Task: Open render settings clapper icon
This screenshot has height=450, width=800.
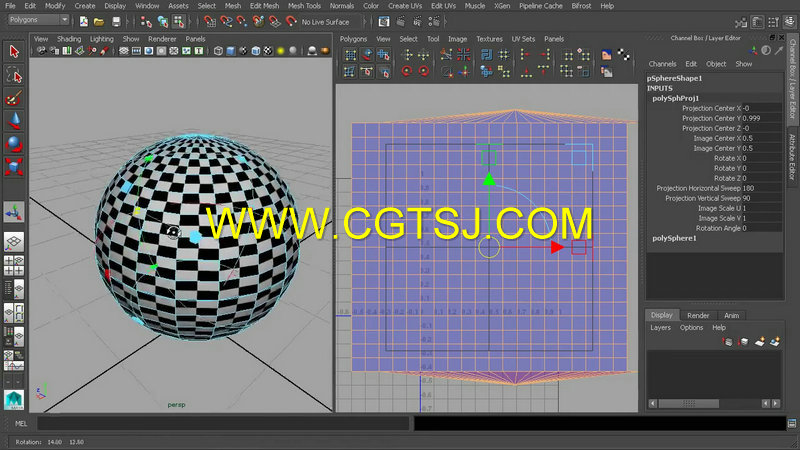Action: pos(434,21)
